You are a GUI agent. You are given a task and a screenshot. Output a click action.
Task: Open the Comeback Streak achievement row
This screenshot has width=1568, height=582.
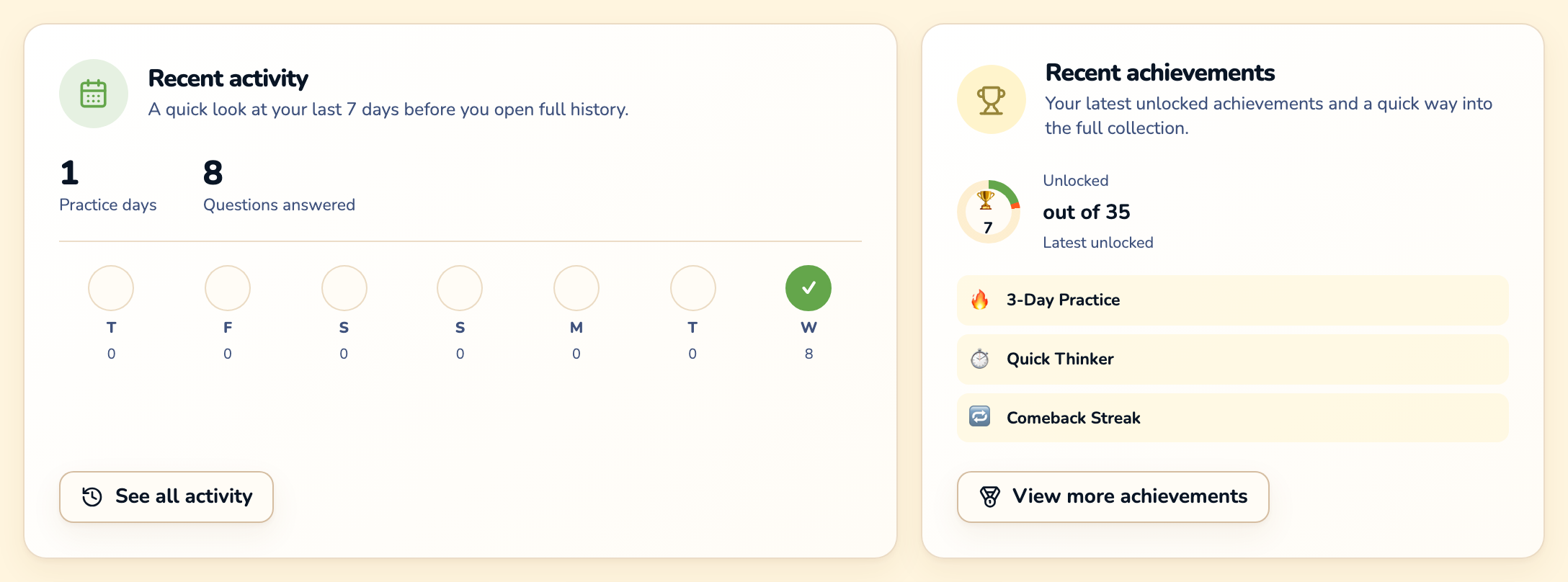coord(1232,418)
